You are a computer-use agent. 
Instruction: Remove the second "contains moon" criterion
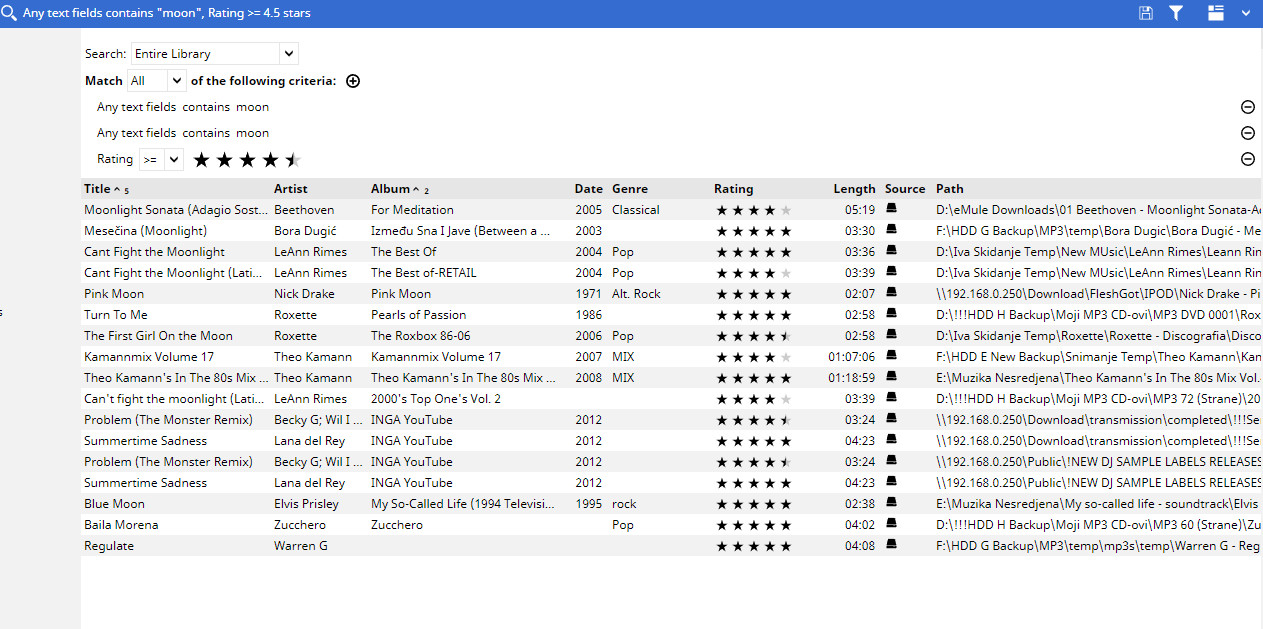pos(1248,133)
